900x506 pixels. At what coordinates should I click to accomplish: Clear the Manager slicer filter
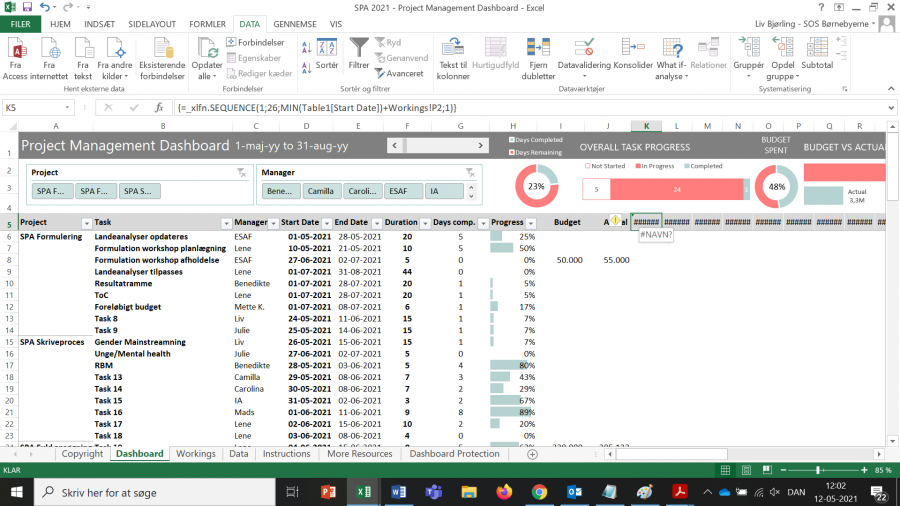470,172
